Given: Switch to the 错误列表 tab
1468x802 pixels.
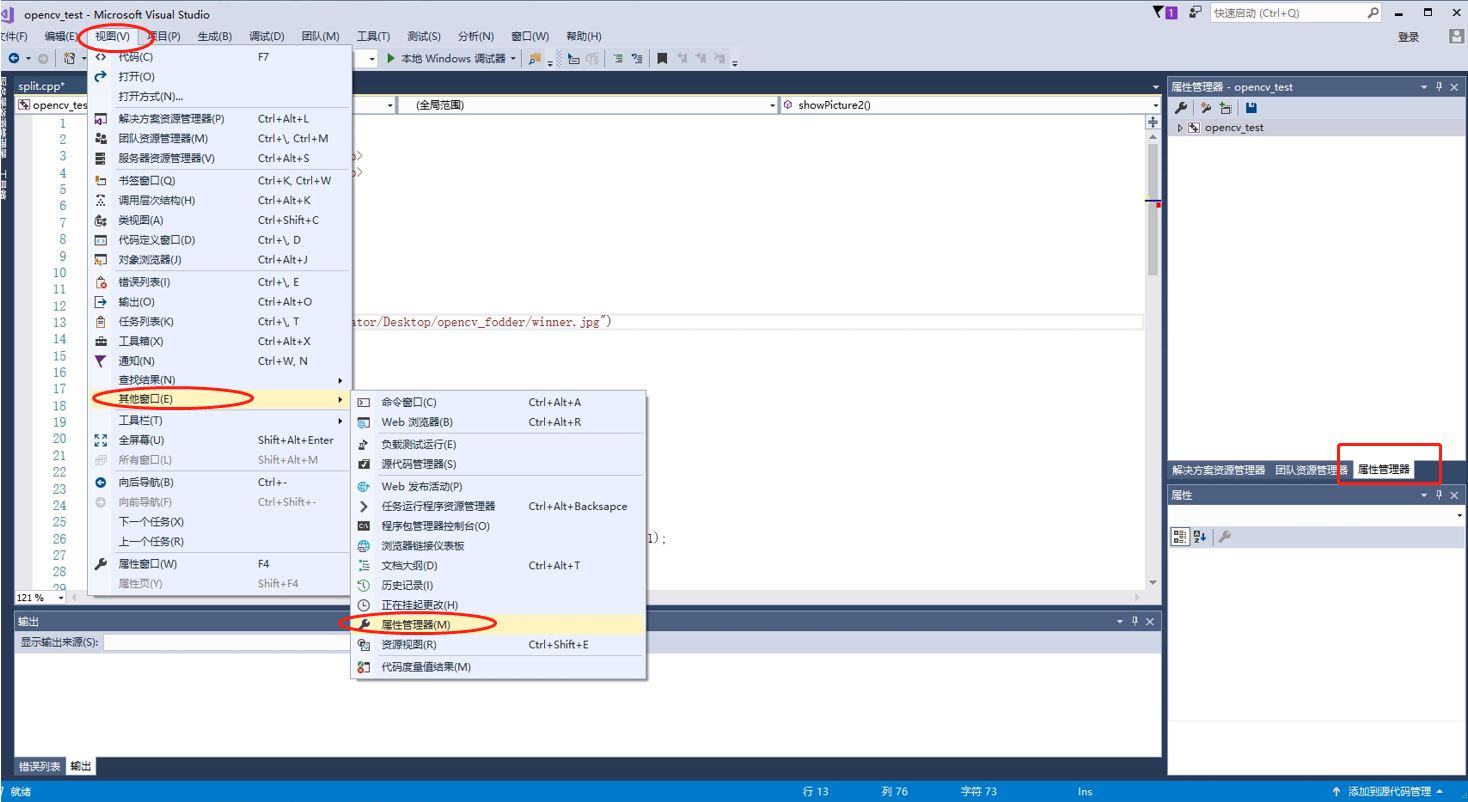Looking at the screenshot, I should point(39,767).
